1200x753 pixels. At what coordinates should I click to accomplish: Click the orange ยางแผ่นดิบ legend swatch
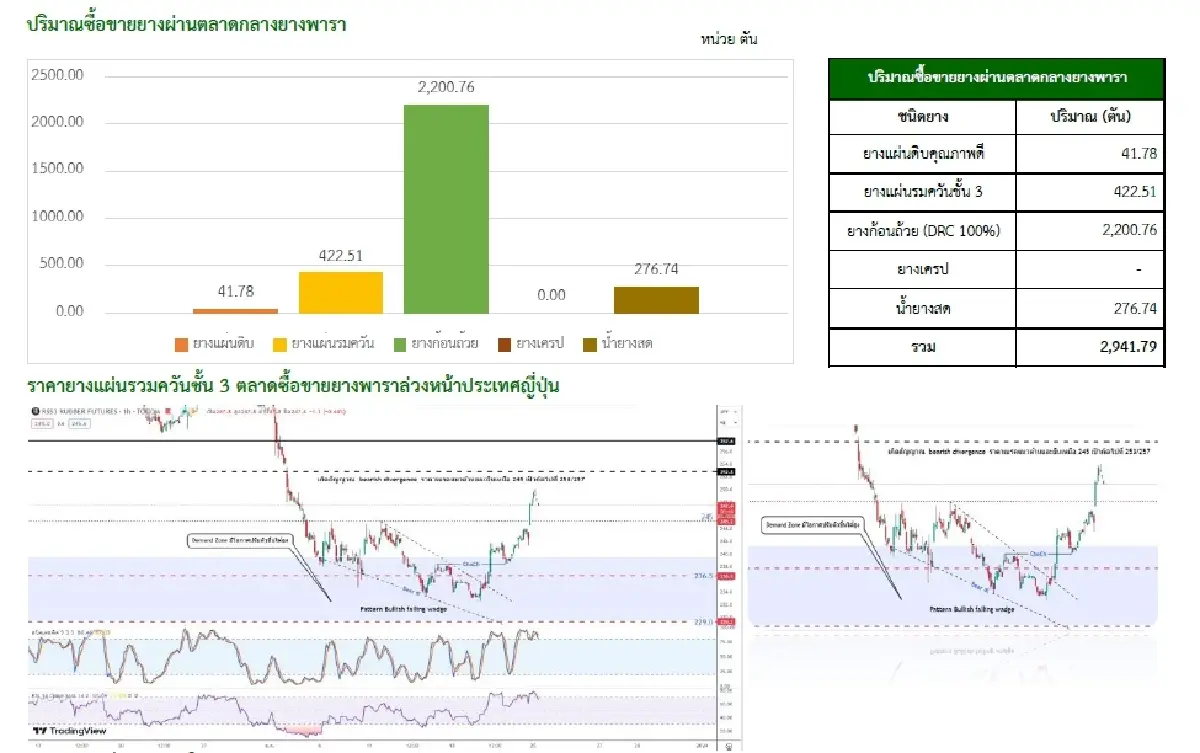[x=181, y=344]
